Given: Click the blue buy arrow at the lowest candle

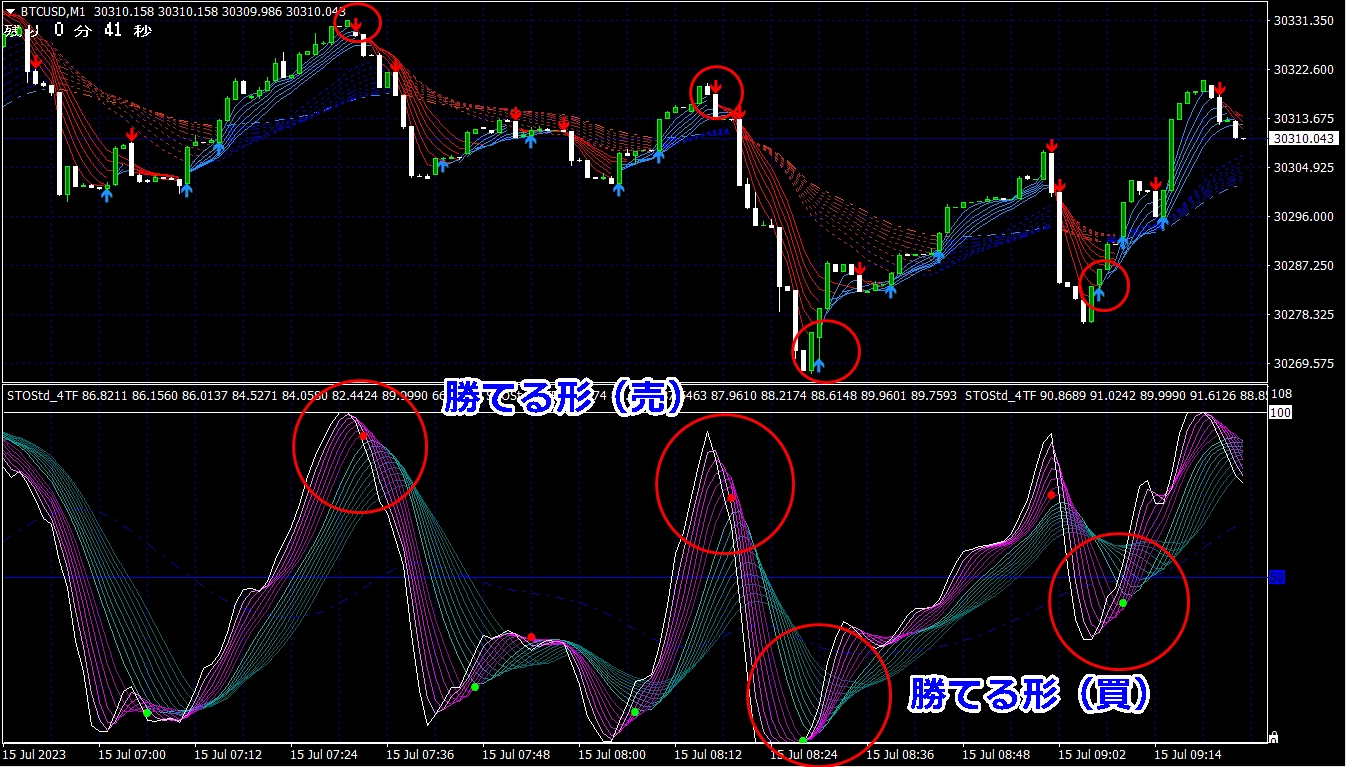Looking at the screenshot, I should (x=818, y=365).
